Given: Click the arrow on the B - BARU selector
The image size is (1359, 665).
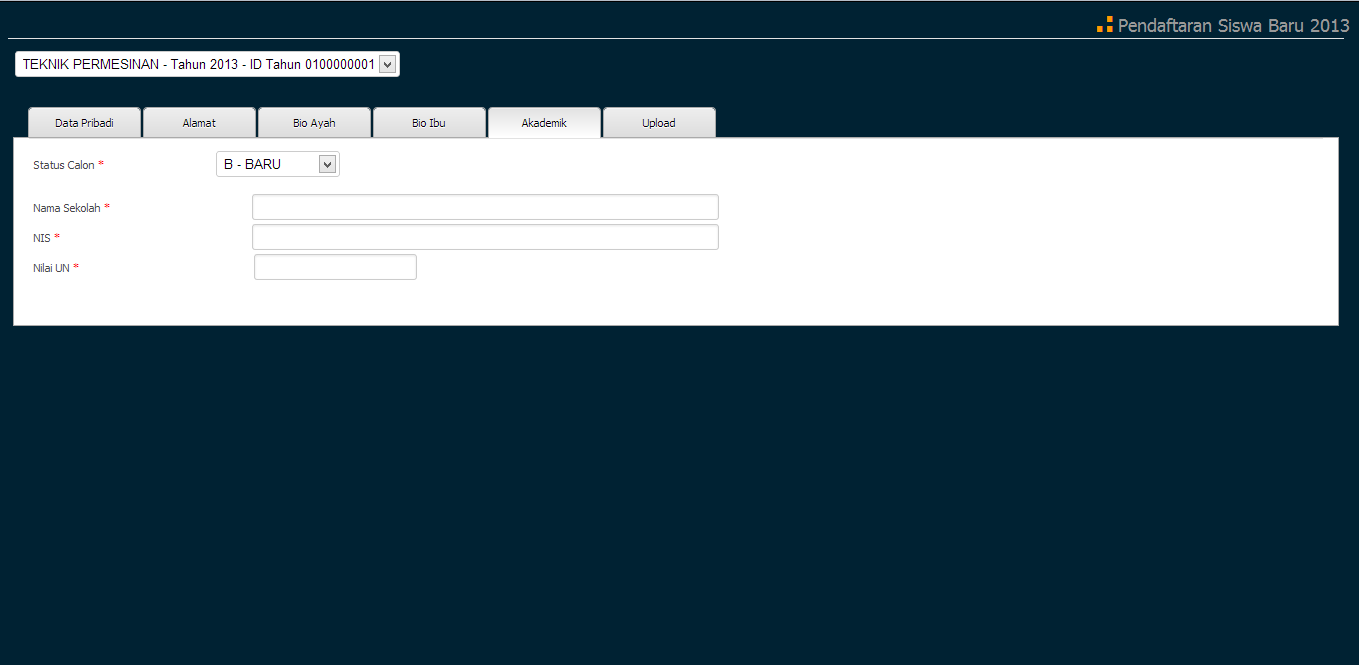Looking at the screenshot, I should (327, 163).
